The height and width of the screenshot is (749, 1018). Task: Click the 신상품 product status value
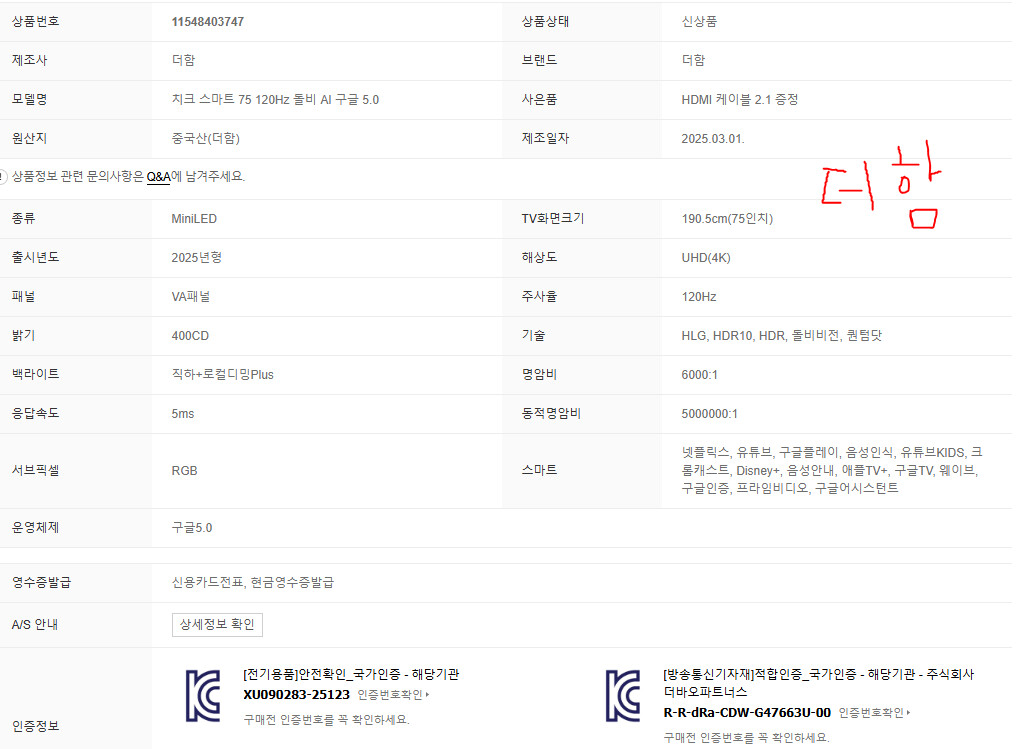(x=699, y=21)
